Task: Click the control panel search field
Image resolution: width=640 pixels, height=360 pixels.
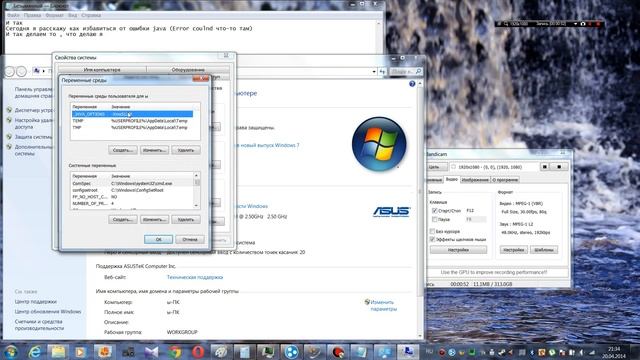Action: (406, 71)
